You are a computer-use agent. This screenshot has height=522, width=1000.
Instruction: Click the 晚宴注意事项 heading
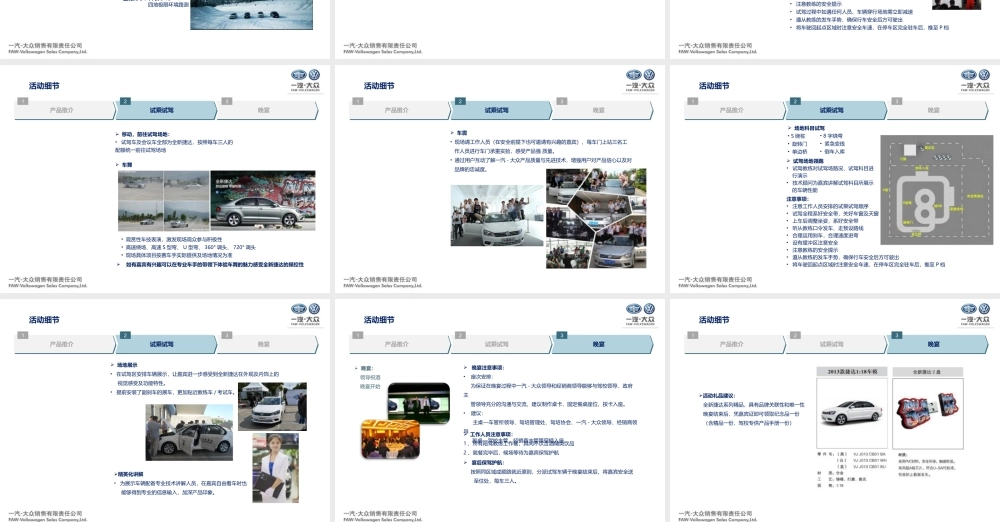click(x=485, y=368)
